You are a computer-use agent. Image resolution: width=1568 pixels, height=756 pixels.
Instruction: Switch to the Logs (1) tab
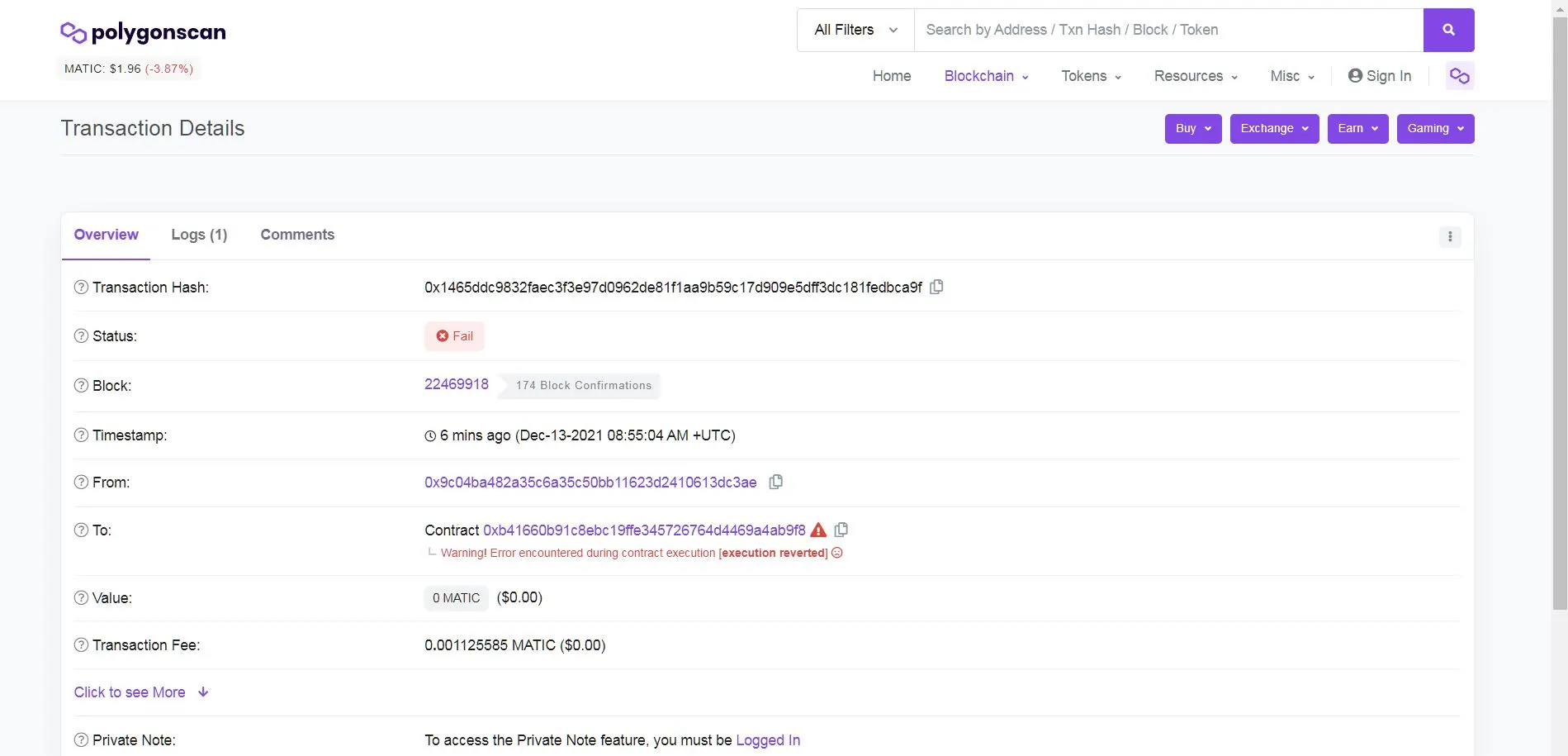[x=199, y=235]
